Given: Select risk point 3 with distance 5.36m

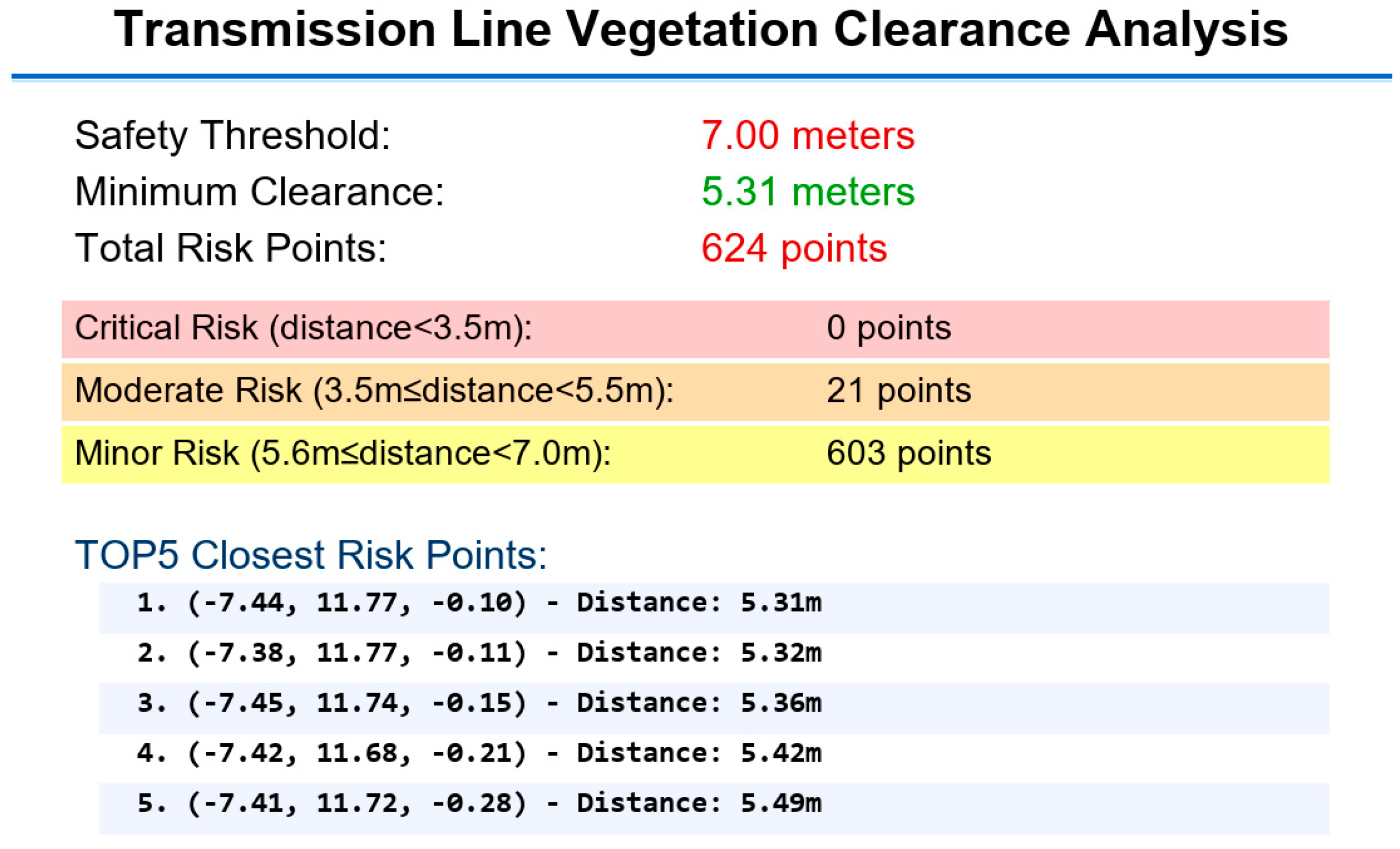Looking at the screenshot, I should 479,703.
